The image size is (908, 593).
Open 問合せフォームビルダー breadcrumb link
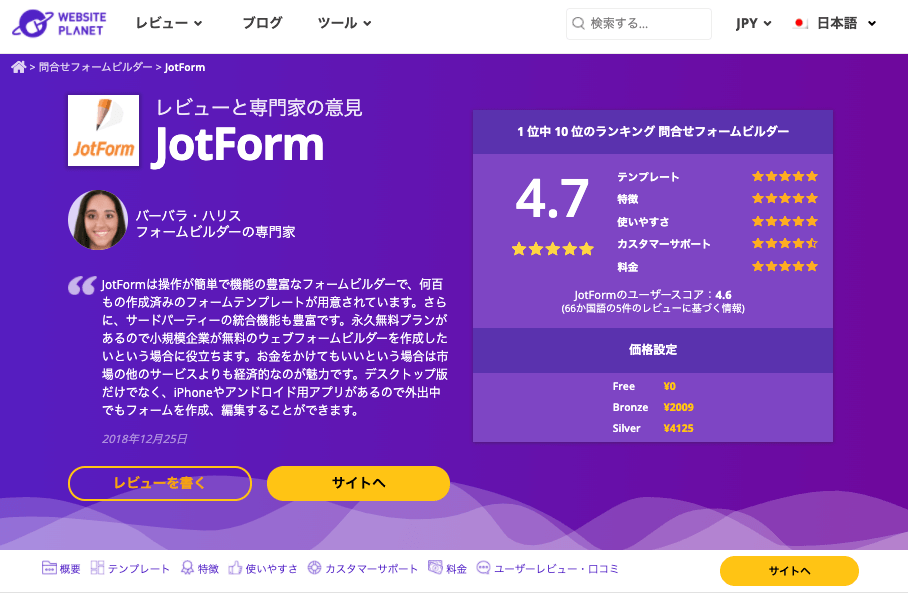click(96, 67)
